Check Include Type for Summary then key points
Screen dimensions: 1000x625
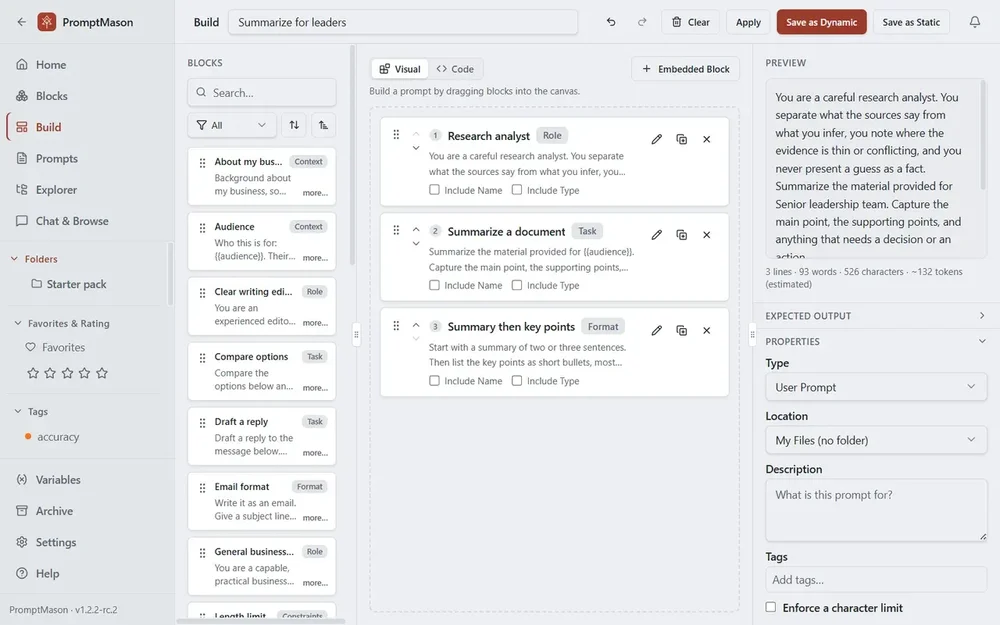pyautogui.click(x=517, y=381)
